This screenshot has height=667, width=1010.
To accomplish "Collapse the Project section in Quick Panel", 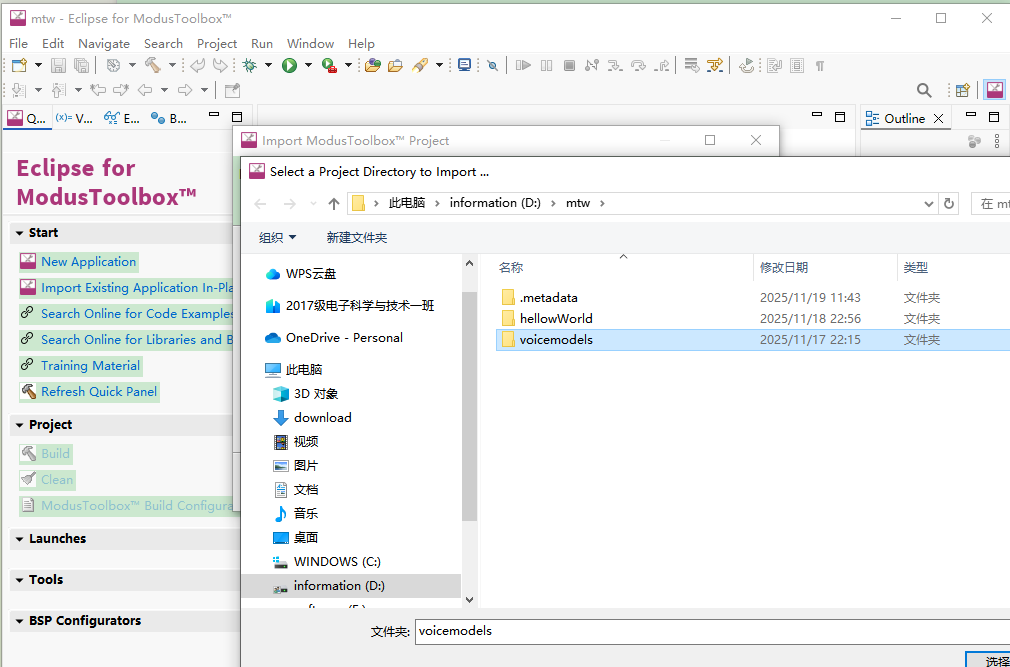I will [x=19, y=425].
